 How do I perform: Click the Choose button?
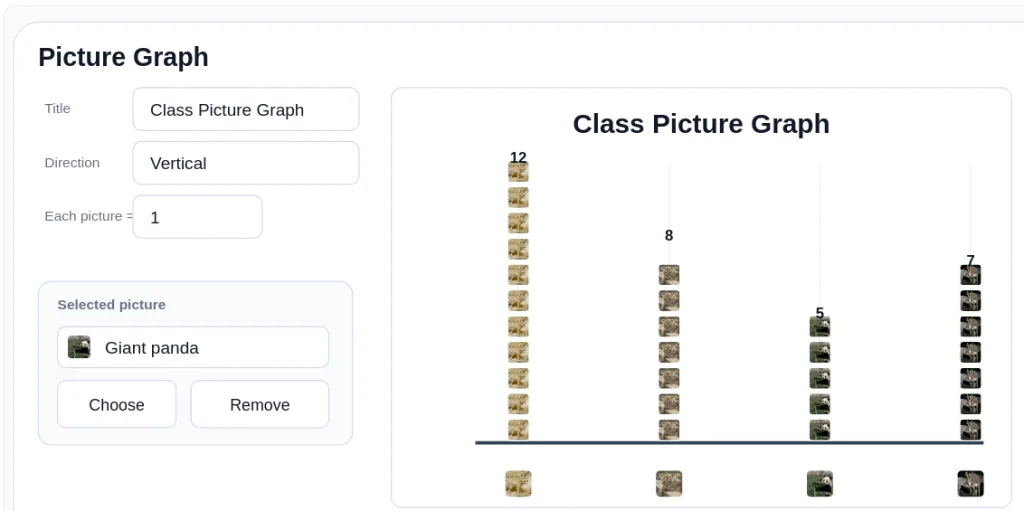click(x=117, y=404)
